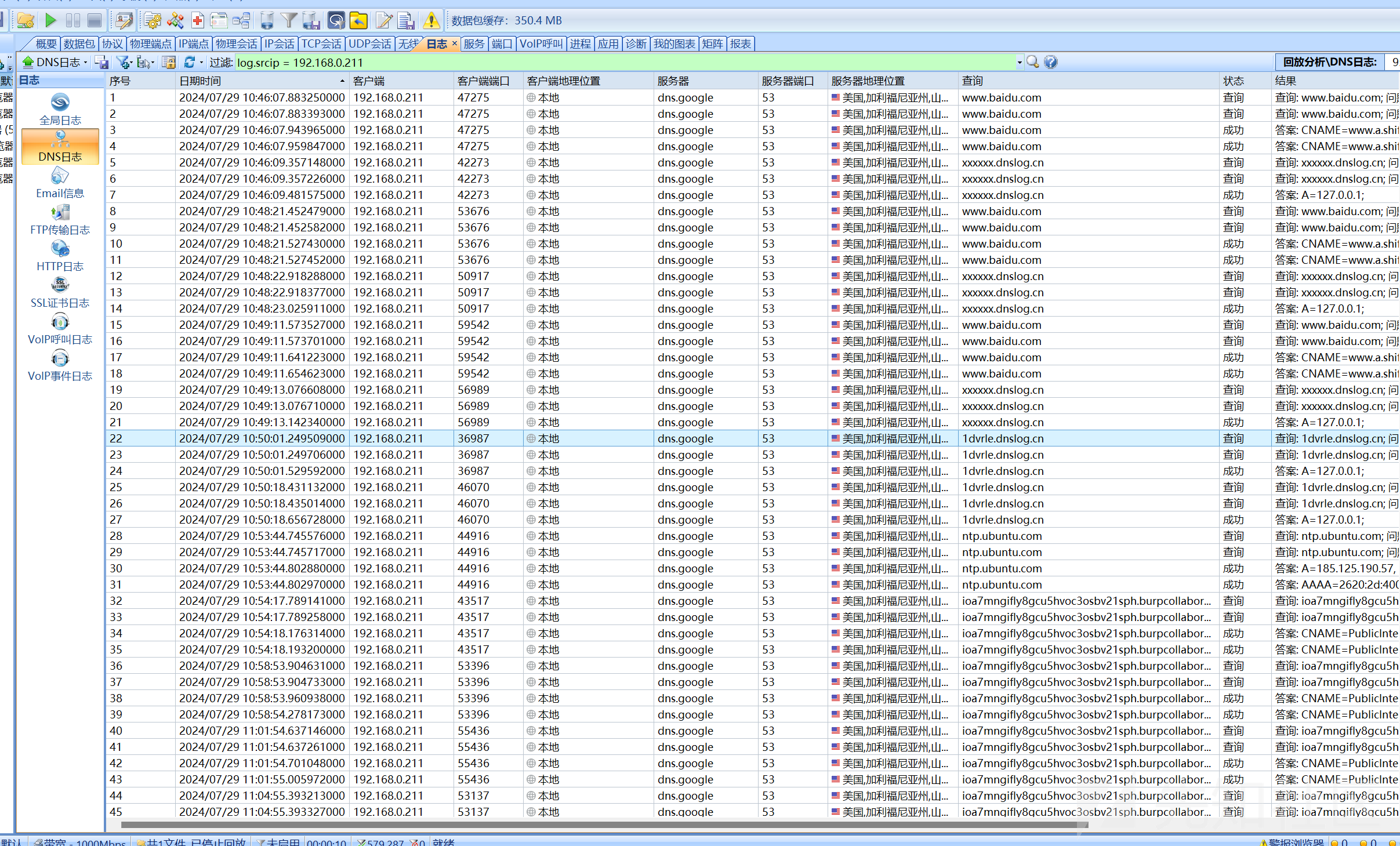The height and width of the screenshot is (846, 1400).
Task: Start capture with the green play icon
Action: coord(50,21)
